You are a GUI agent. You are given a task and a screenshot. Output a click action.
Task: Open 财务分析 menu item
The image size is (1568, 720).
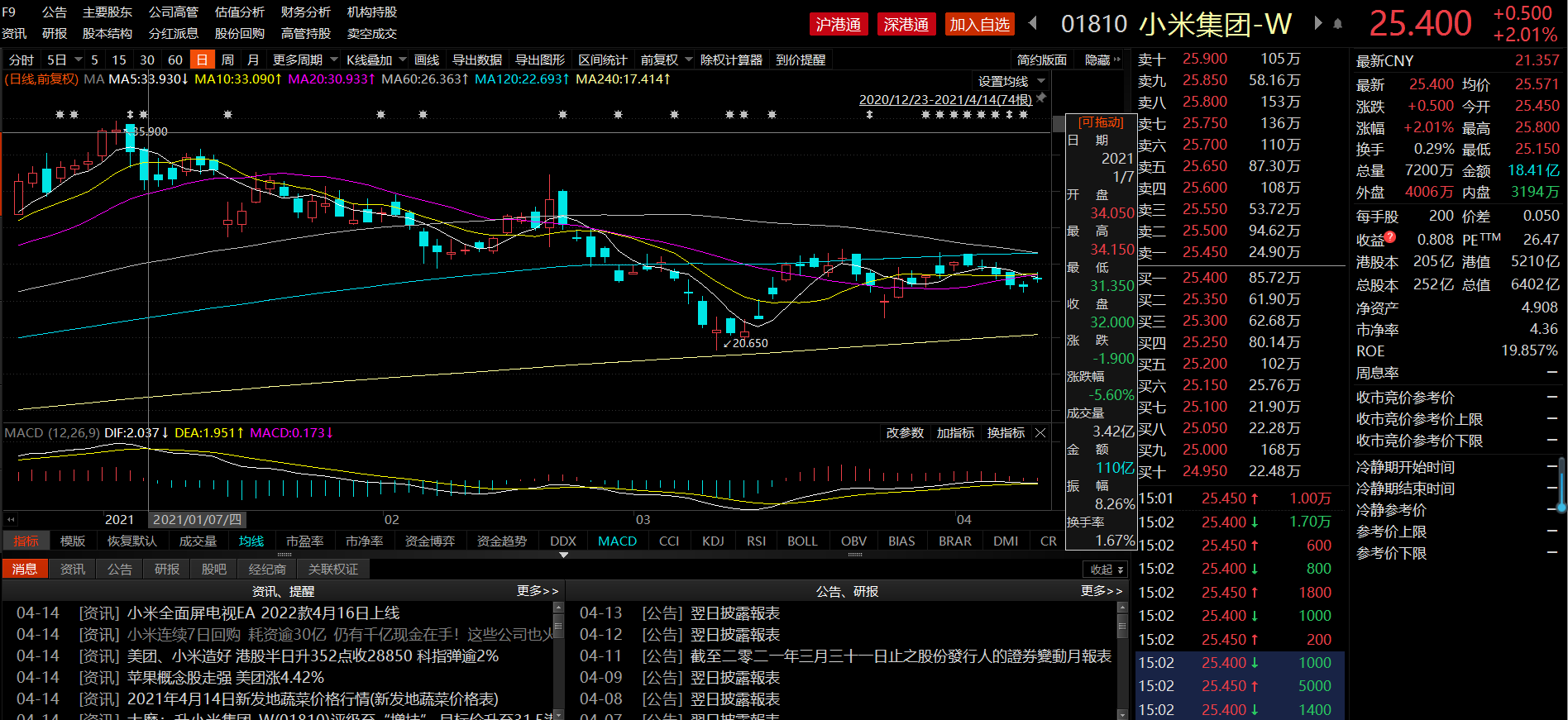pos(306,12)
